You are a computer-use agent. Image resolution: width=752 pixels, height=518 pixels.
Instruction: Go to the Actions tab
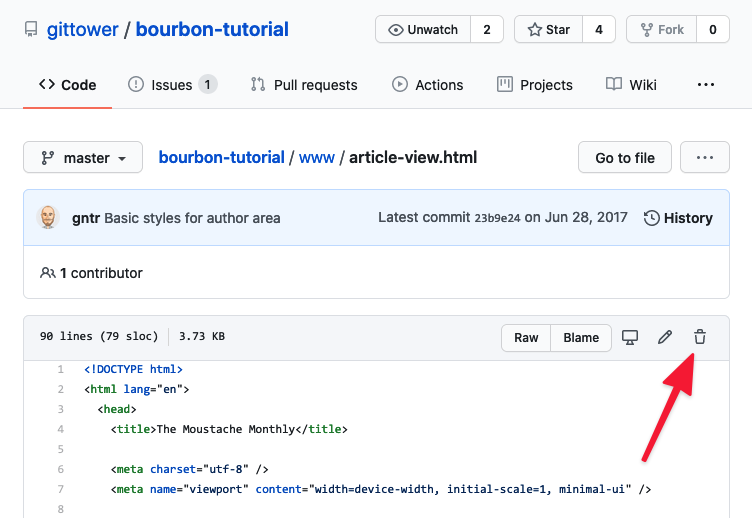click(x=428, y=85)
